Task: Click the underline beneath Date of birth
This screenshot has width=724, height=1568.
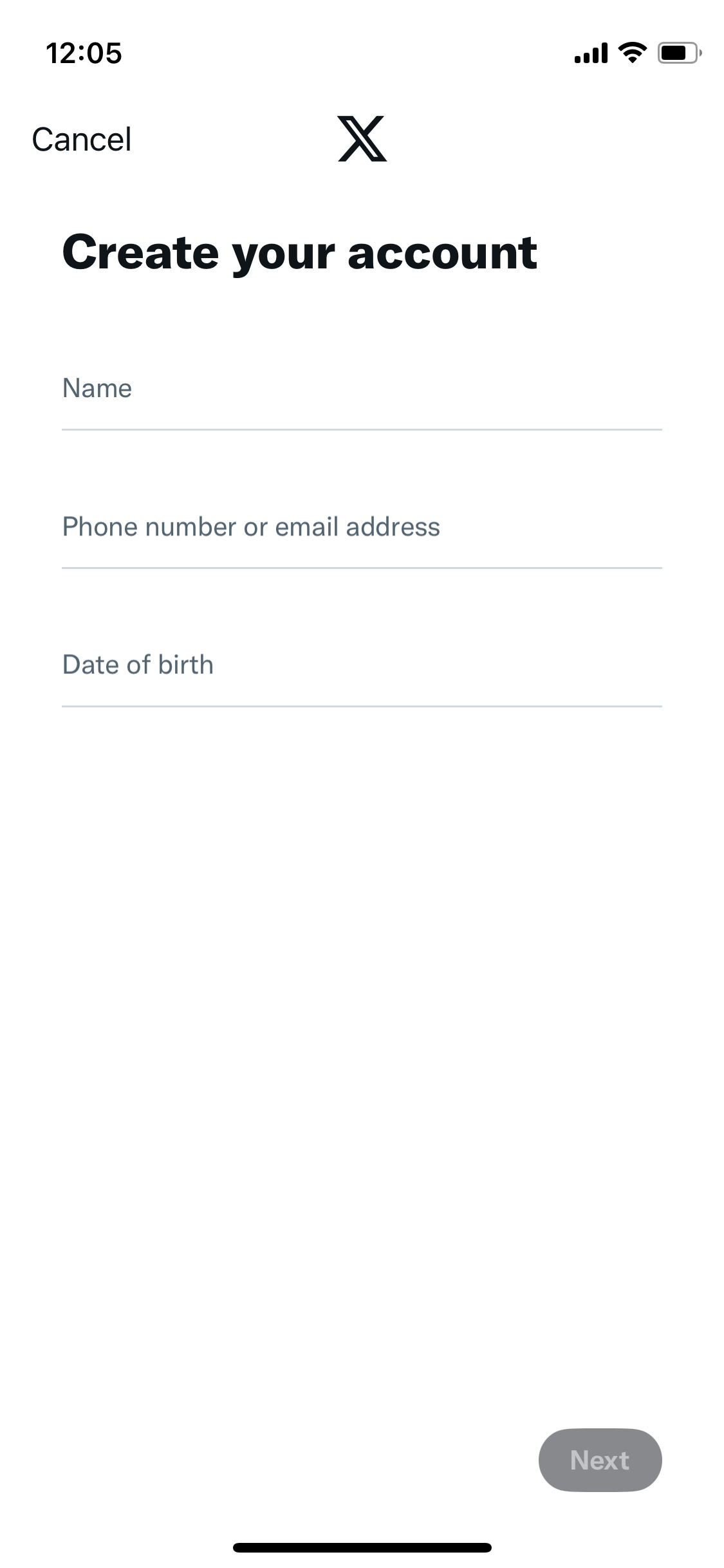Action: (362, 706)
